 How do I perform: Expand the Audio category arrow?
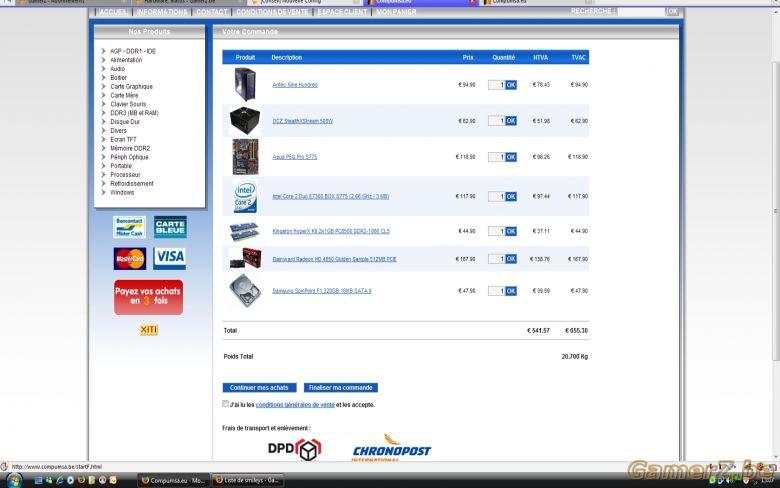click(x=103, y=69)
